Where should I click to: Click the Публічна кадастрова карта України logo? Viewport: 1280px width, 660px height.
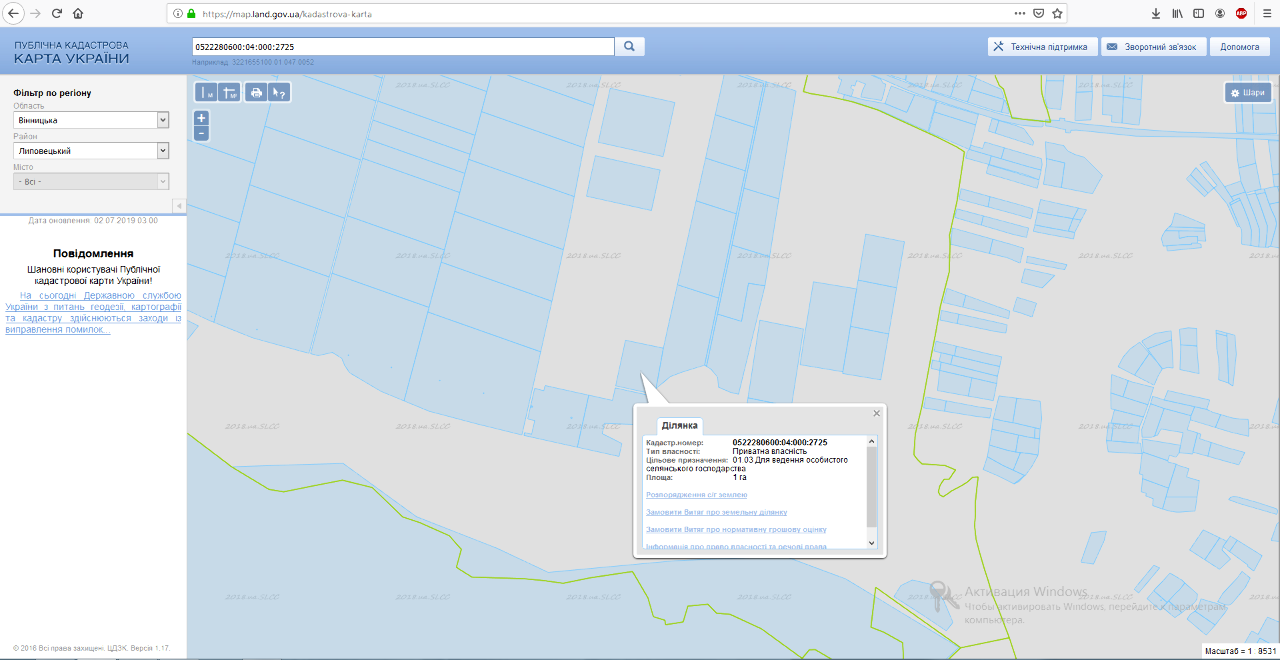click(x=72, y=52)
